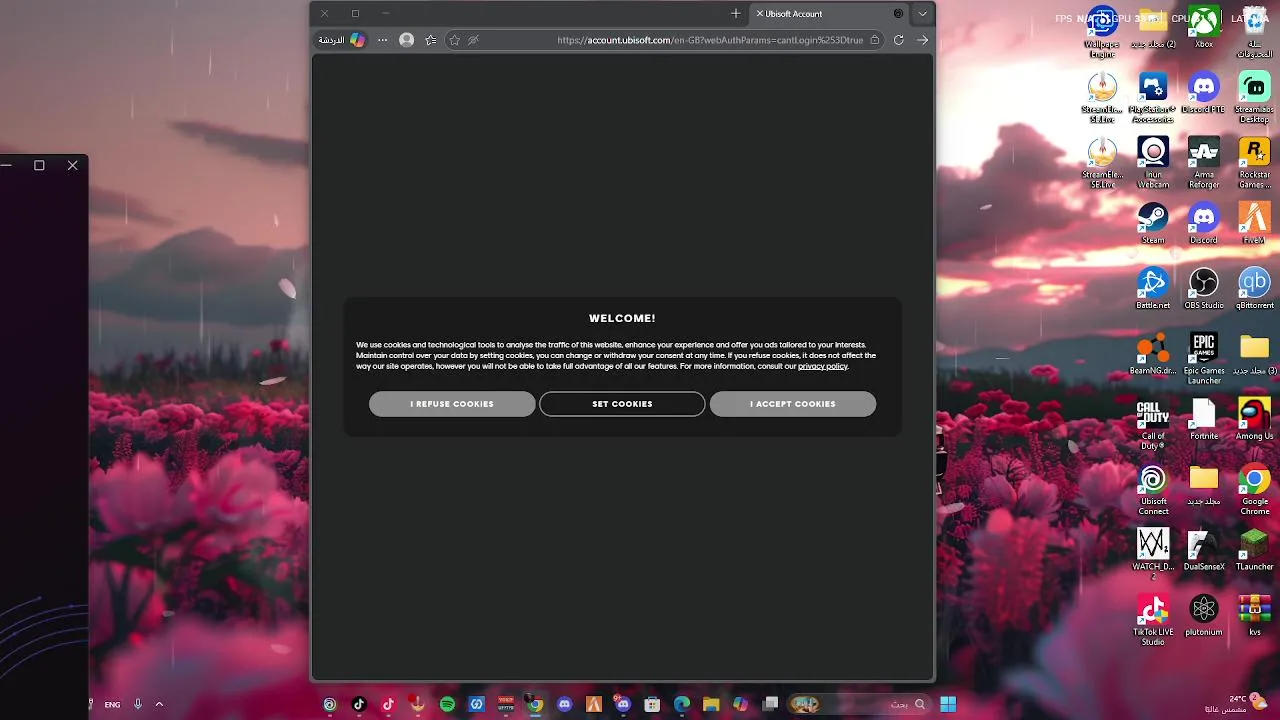Launch OBS Studio desktop shortcut
1280x720 pixels.
pos(1204,289)
